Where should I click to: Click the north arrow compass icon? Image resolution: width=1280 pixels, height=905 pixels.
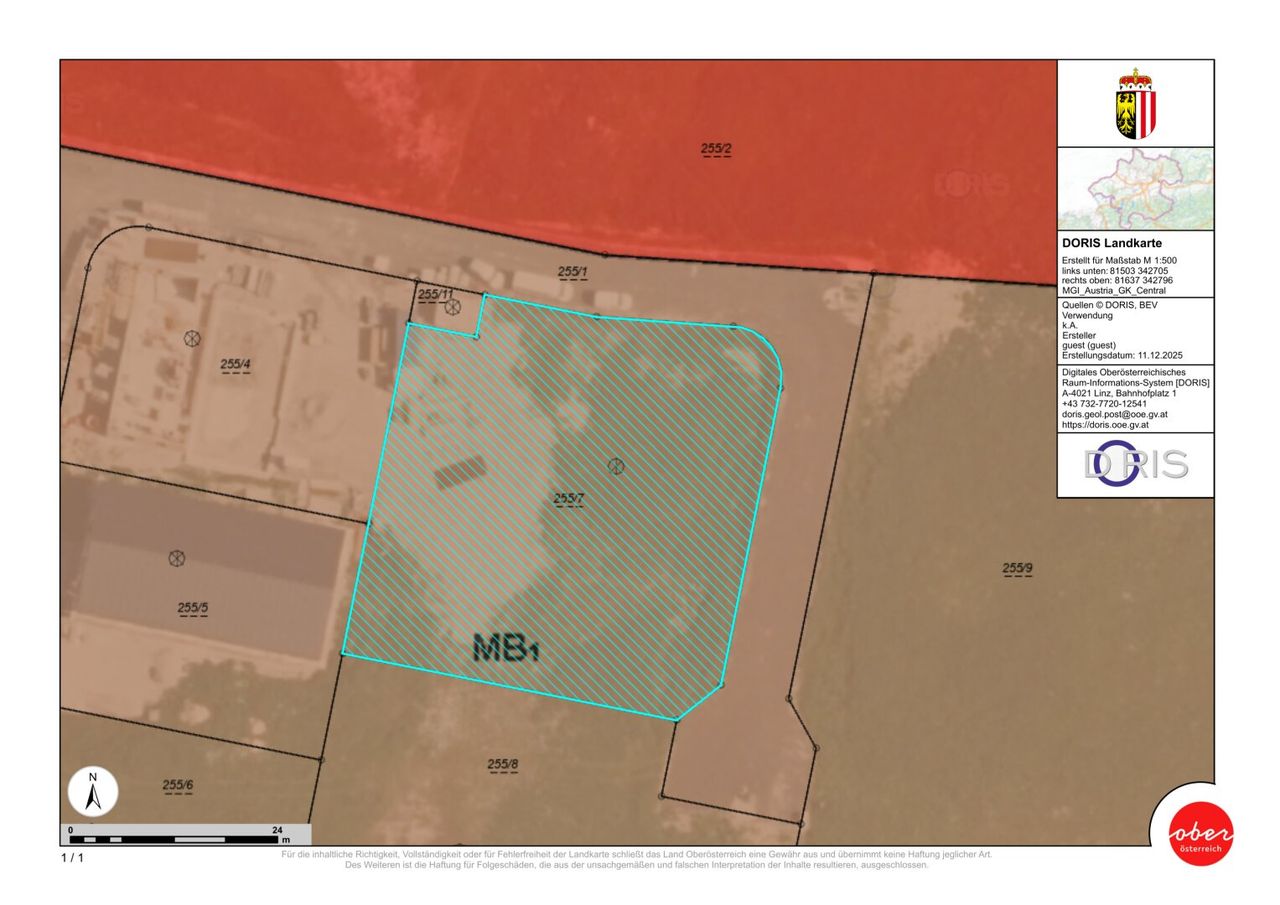click(93, 793)
